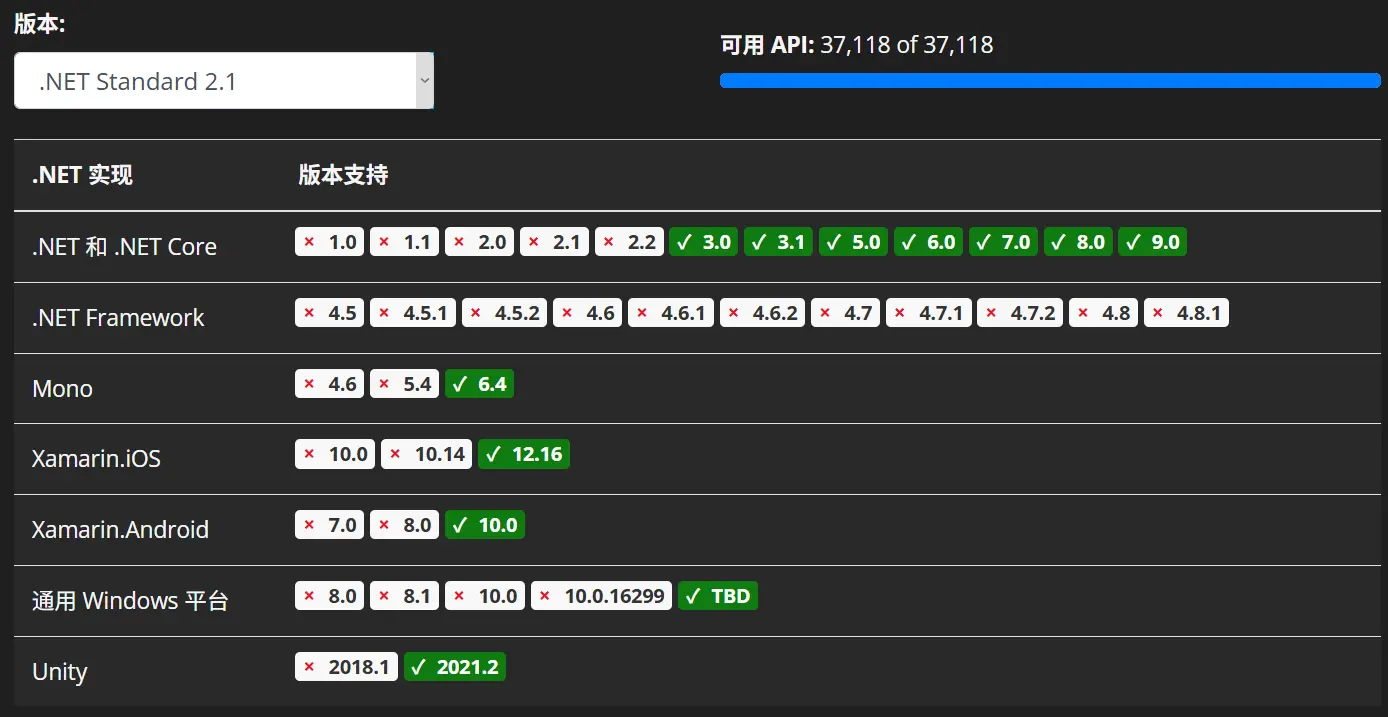Viewport: 1388px width, 717px height.
Task: Click the Mono 6.4 supported badge
Action: click(x=479, y=384)
